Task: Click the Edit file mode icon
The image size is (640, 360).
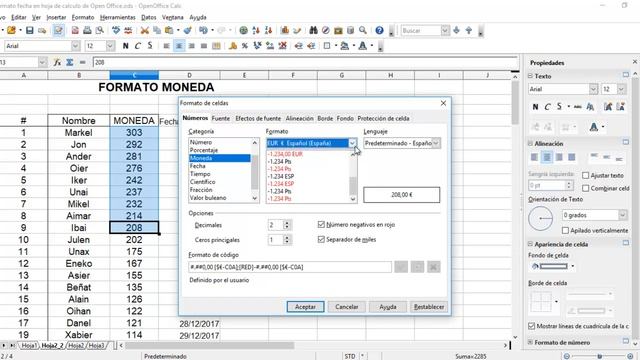Action: (58, 30)
